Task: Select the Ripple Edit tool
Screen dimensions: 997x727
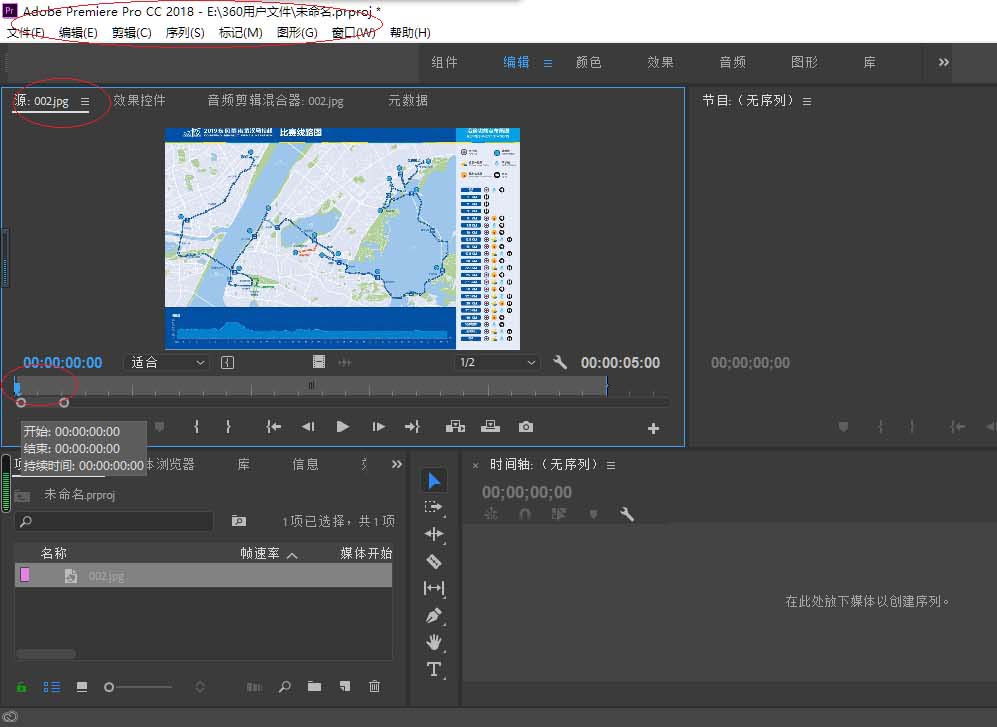Action: tap(433, 534)
